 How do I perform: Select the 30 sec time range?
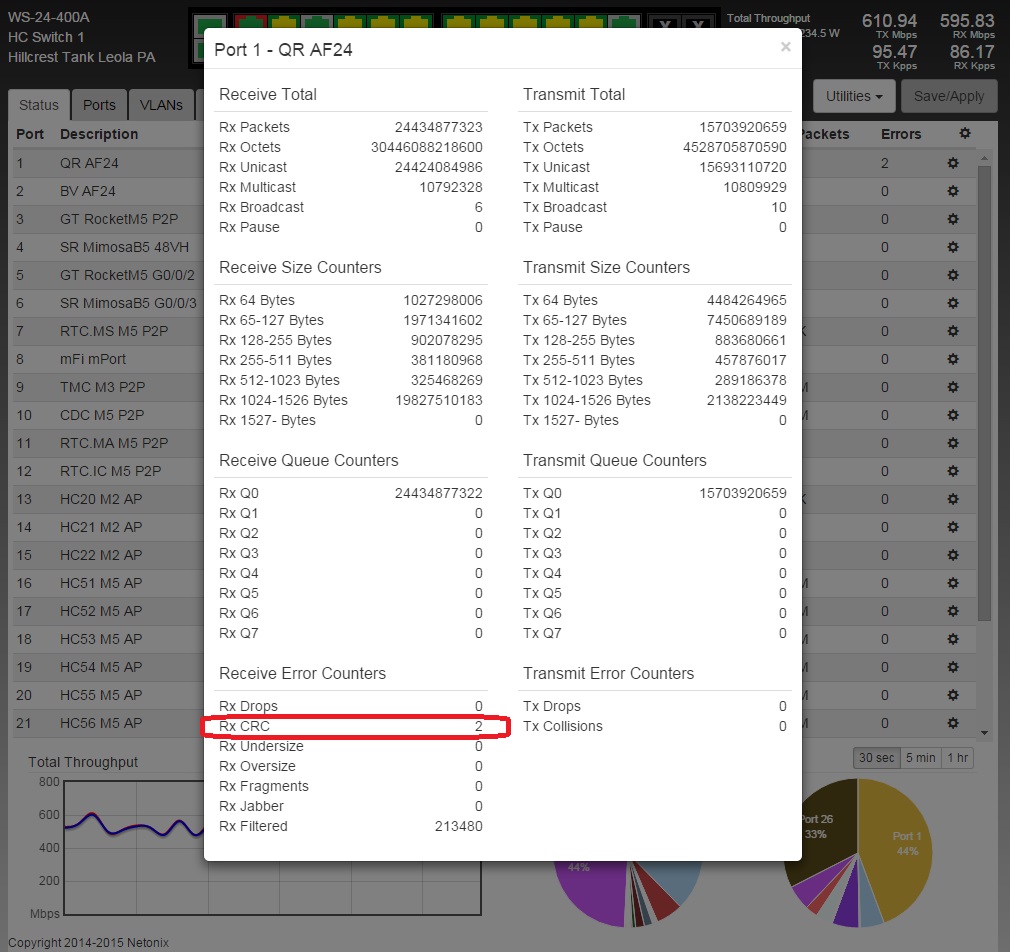(x=876, y=758)
